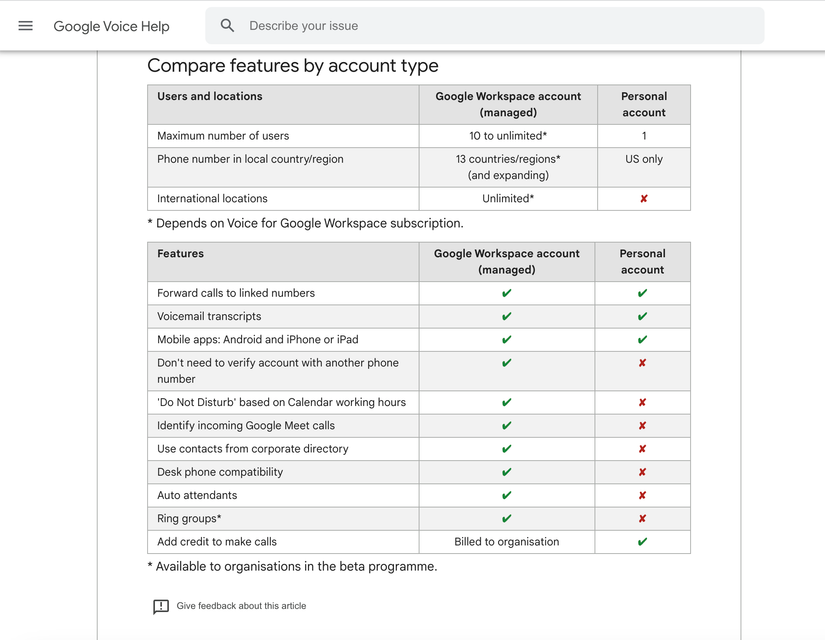This screenshot has width=825, height=640.
Task: Click Personal checkmark for Voicemail transcripts
Action: point(642,316)
